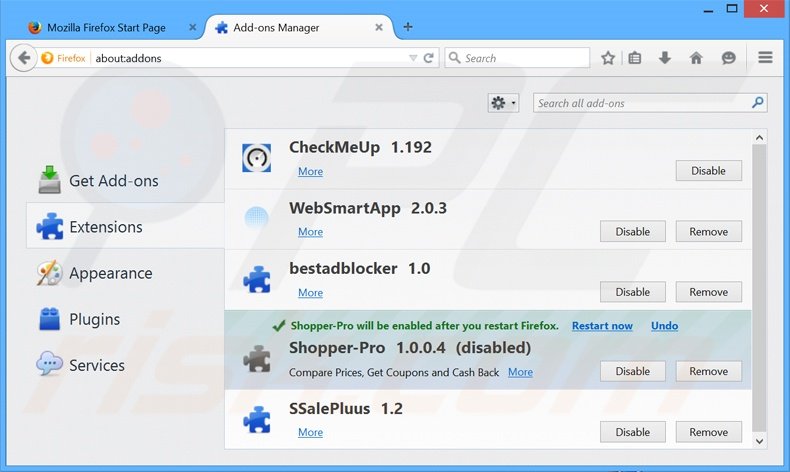Screen dimensions: 790x472
Task: Open the Hello chat smiley icon
Action: coord(729,58)
